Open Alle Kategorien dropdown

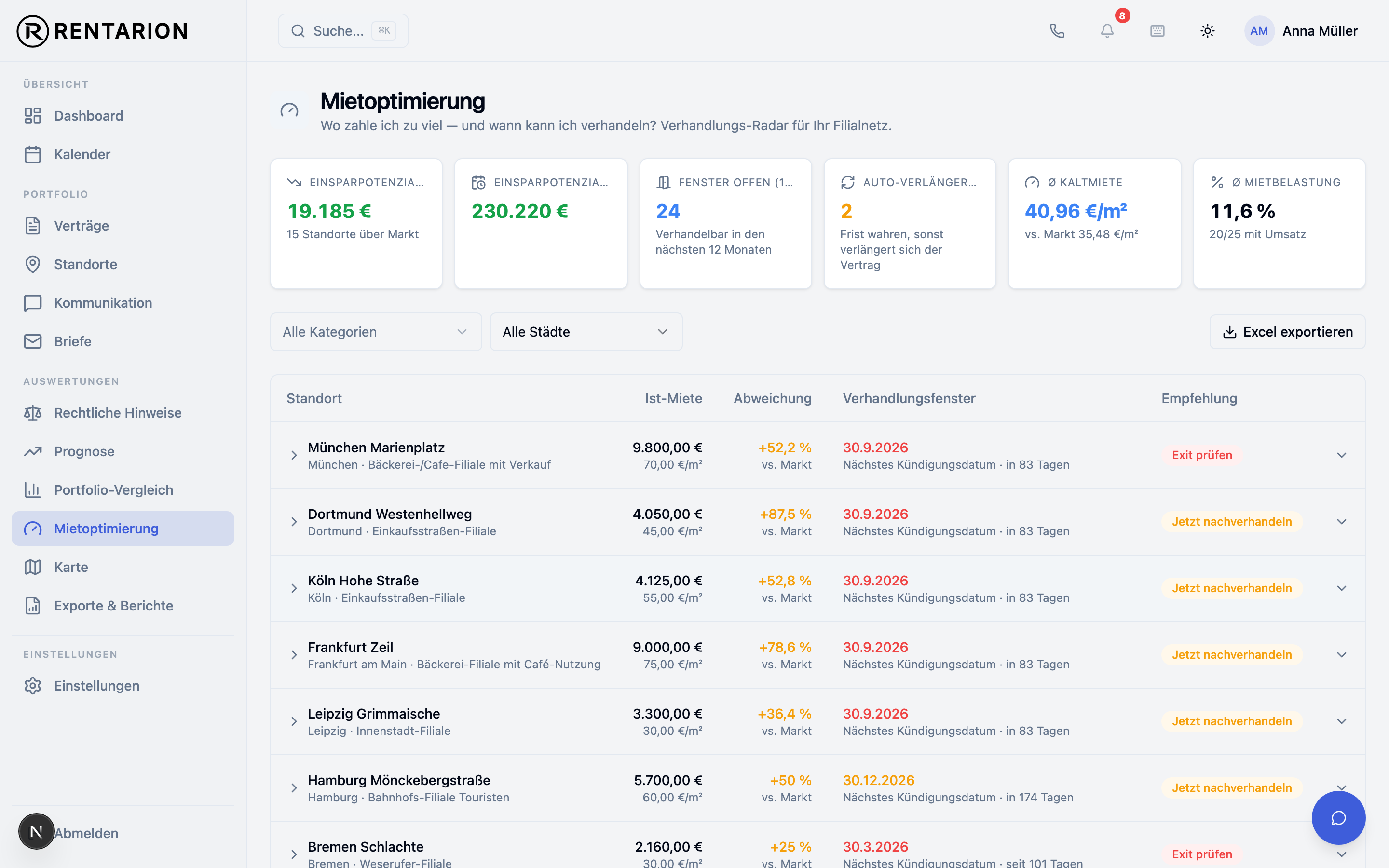376,332
